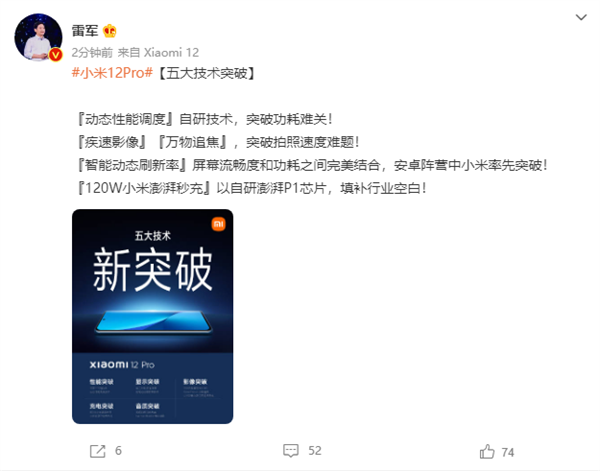
Task: Click the comment count 52
Action: tap(315, 451)
